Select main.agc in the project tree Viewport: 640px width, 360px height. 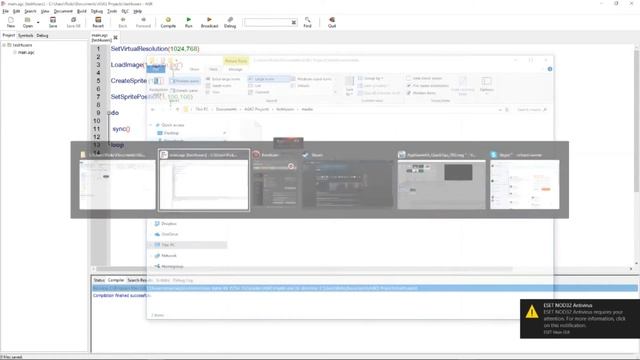point(26,52)
